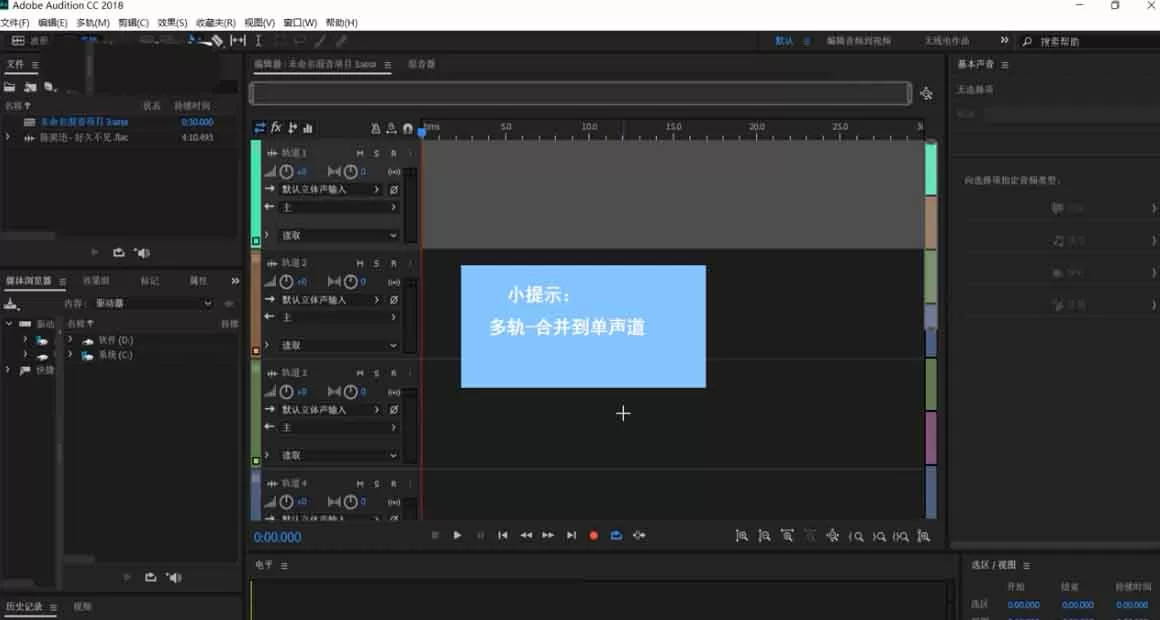Viewport: 1160px width, 620px height.
Task: Click the move to previous marker button
Action: pyautogui.click(x=502, y=536)
